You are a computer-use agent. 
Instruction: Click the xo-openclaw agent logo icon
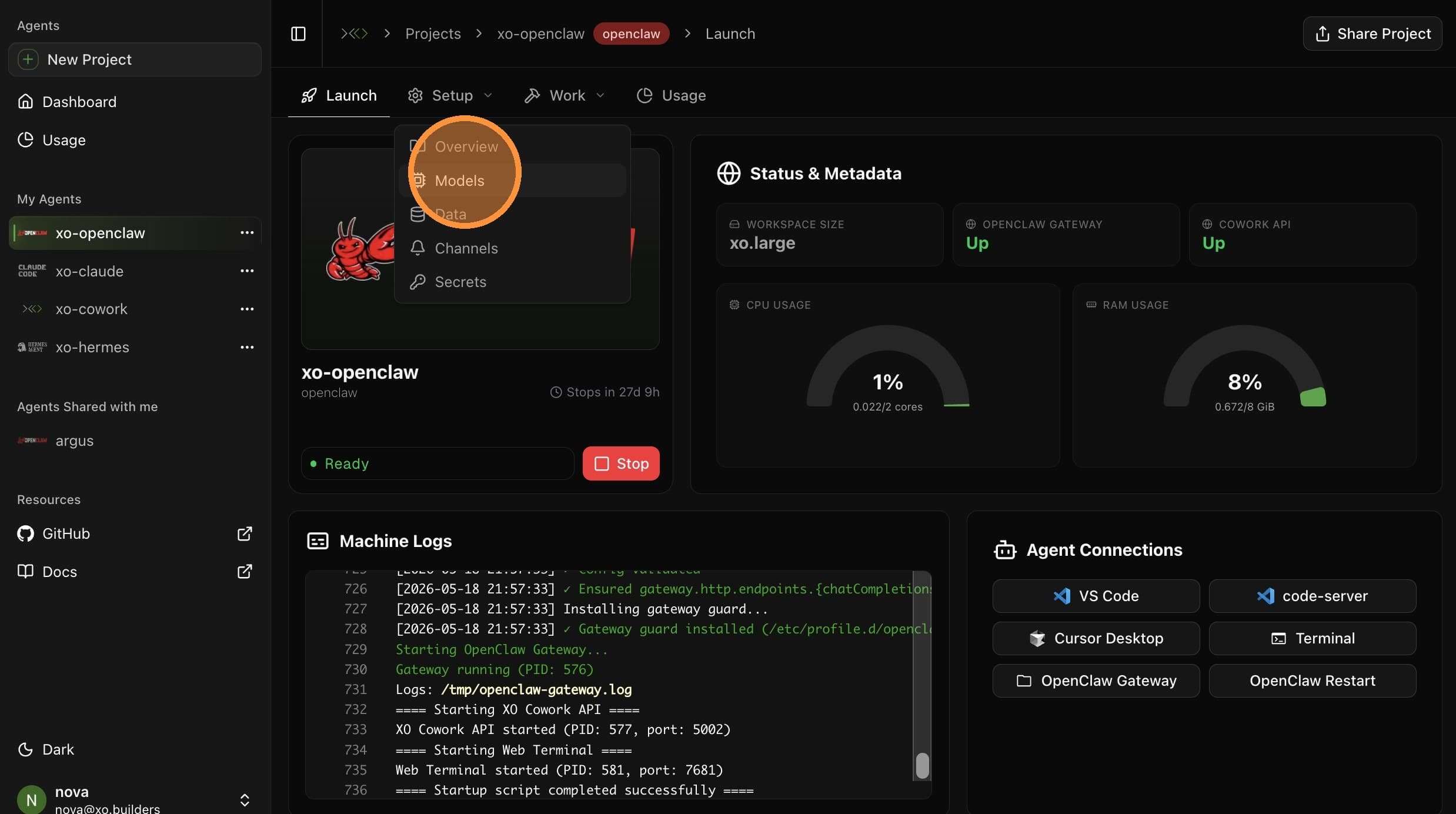coord(32,233)
